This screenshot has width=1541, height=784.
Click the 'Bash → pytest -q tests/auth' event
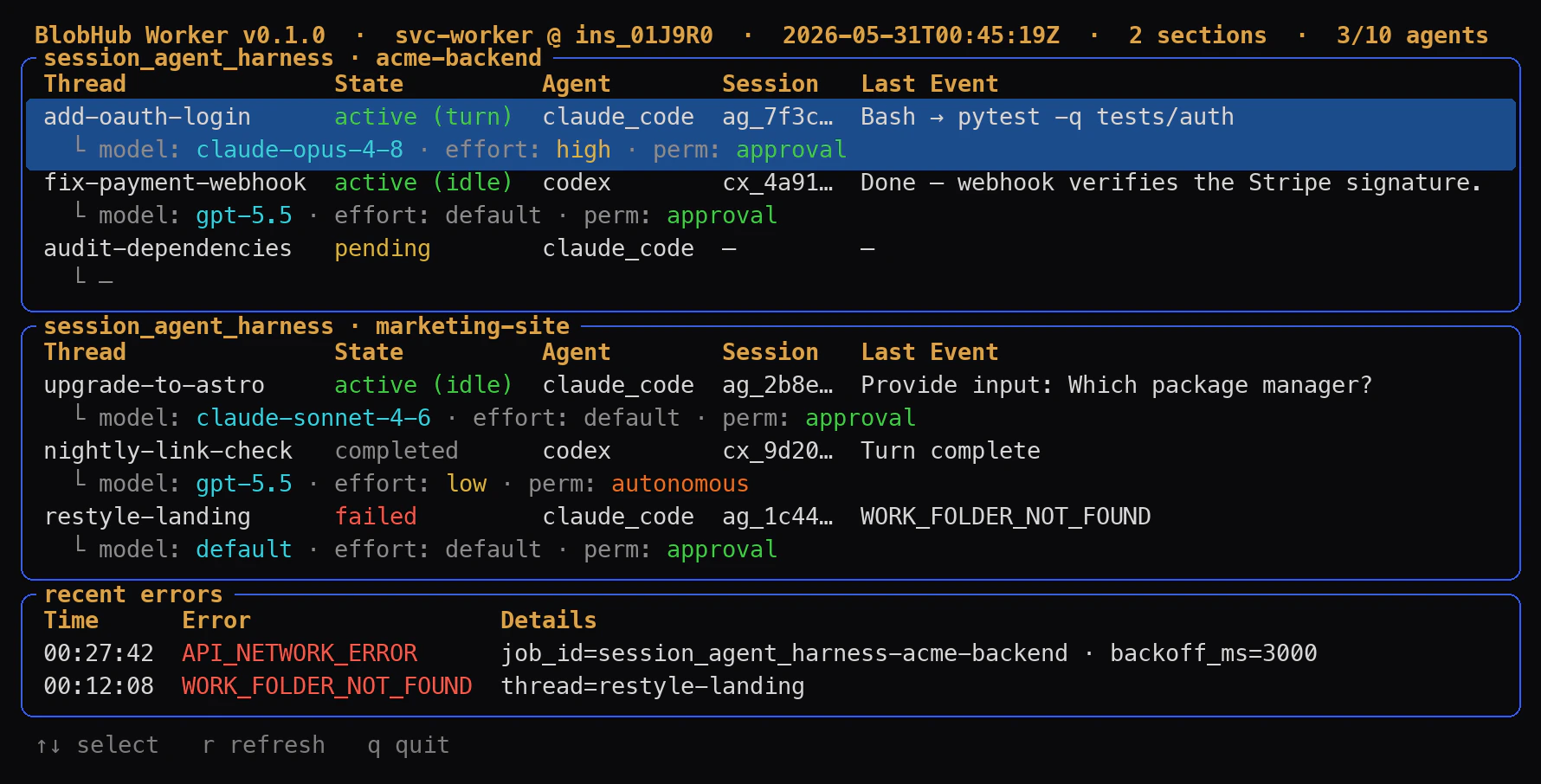[x=1048, y=117]
